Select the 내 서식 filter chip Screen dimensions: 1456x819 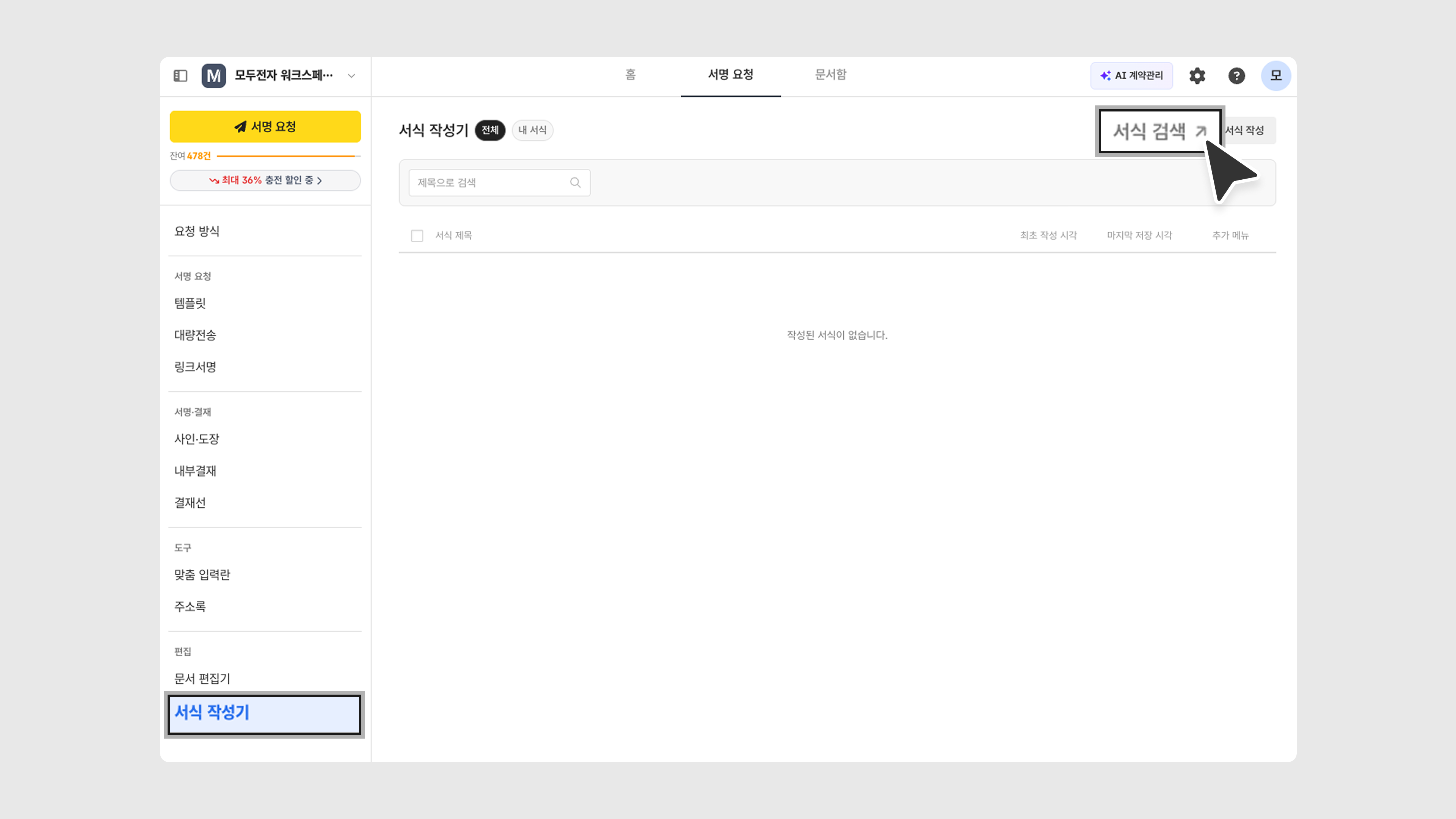point(532,130)
